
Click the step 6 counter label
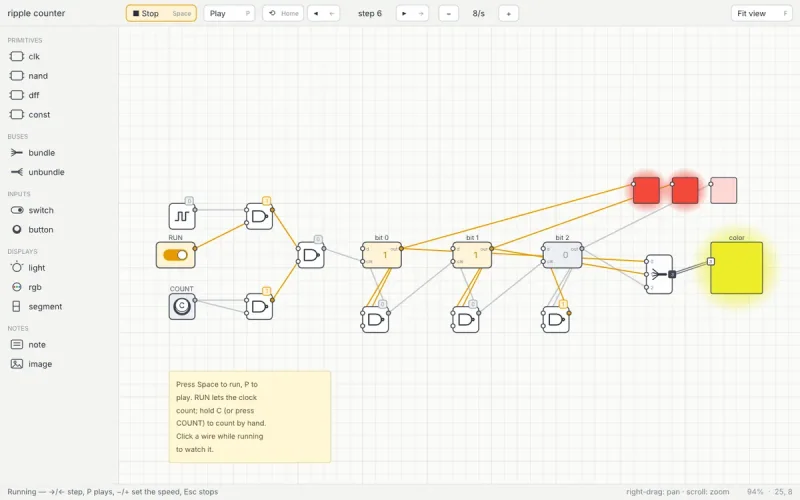coord(370,13)
